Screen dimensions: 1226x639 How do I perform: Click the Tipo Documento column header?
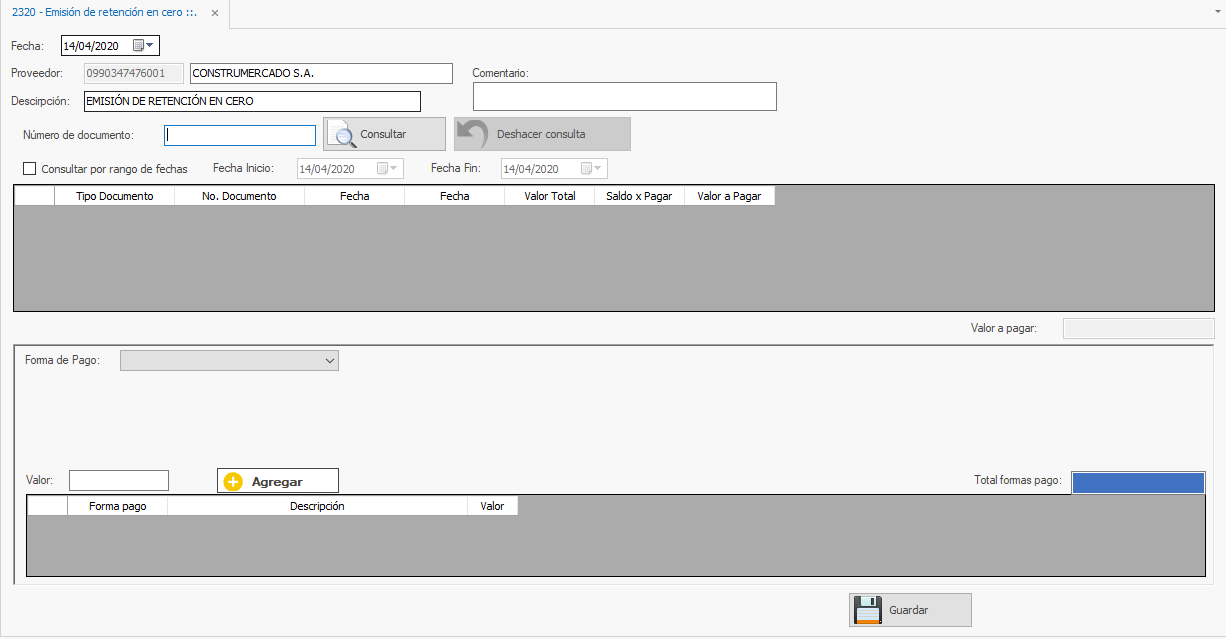click(x=114, y=196)
